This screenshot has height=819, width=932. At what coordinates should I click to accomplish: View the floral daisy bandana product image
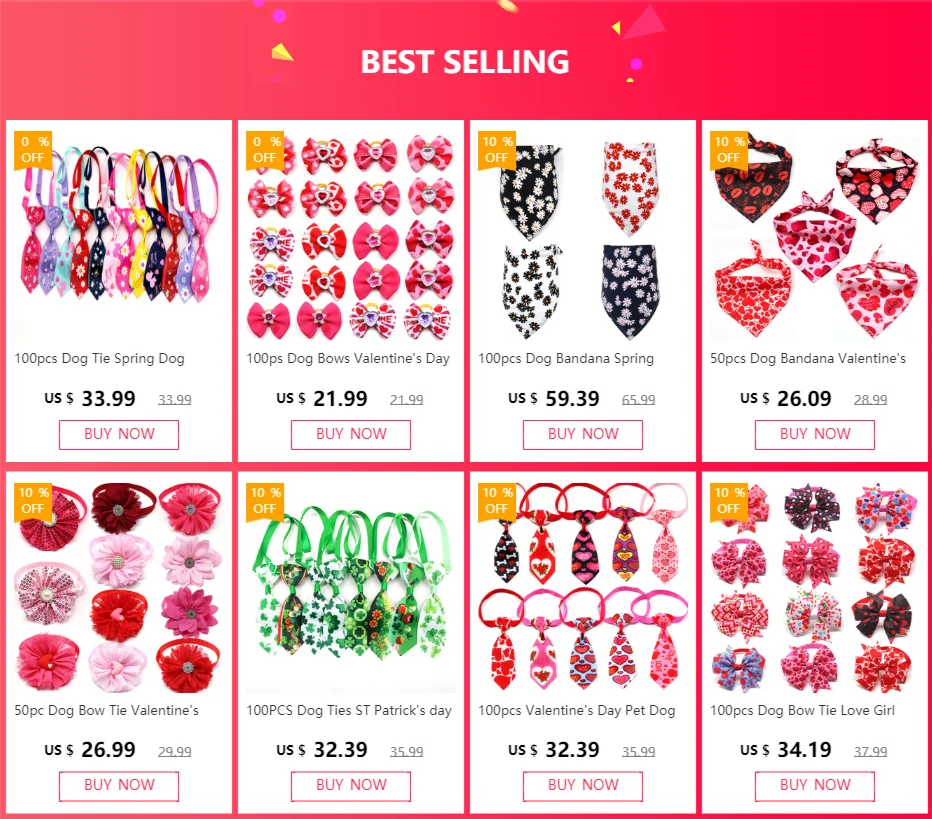click(582, 236)
